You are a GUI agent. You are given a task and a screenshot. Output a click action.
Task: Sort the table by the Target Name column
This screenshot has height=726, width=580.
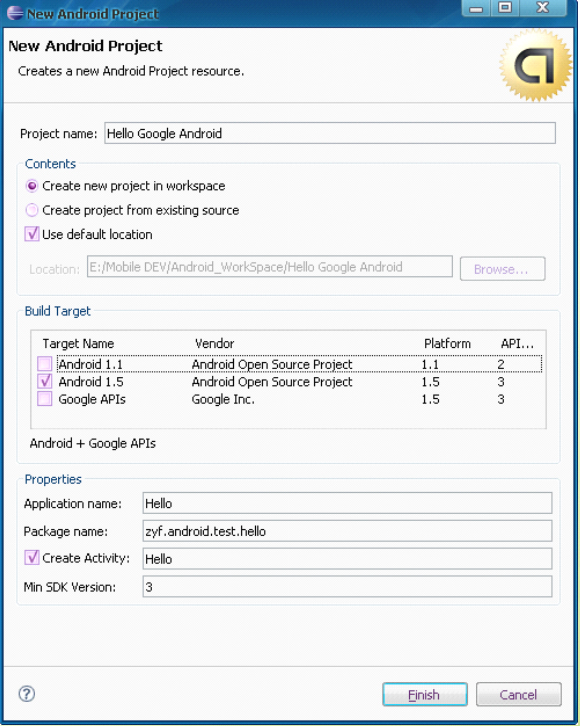pyautogui.click(x=78, y=344)
